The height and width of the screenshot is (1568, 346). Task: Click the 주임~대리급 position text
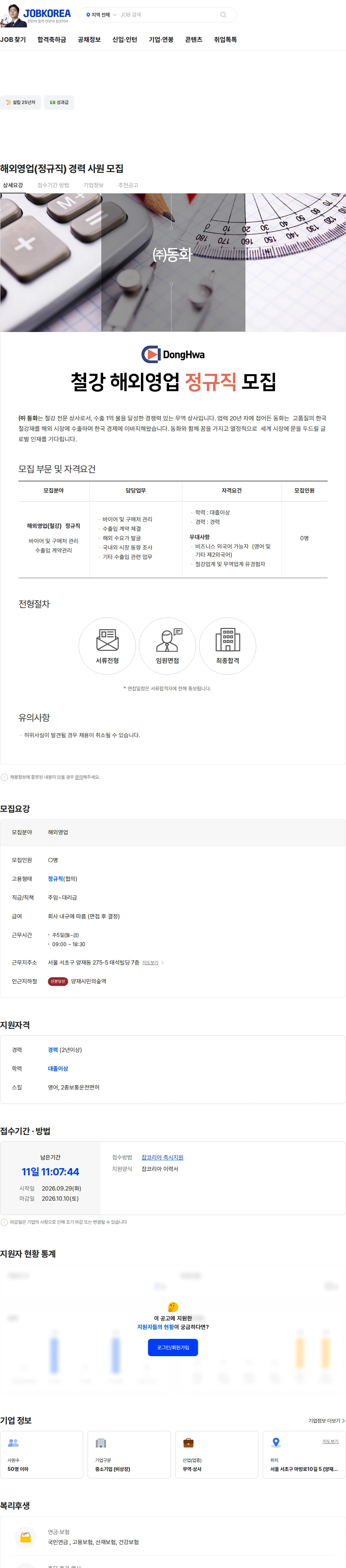click(x=63, y=898)
